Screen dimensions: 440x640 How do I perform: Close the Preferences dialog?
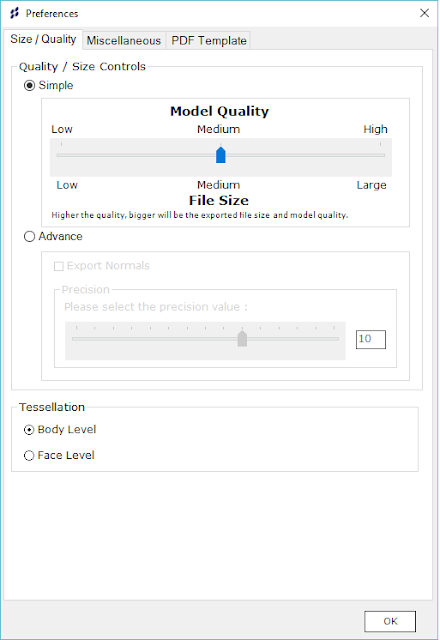pos(424,13)
